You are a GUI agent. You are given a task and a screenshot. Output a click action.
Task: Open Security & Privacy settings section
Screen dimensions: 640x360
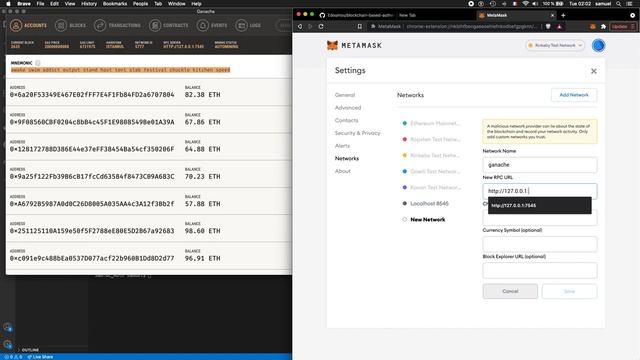(357, 133)
